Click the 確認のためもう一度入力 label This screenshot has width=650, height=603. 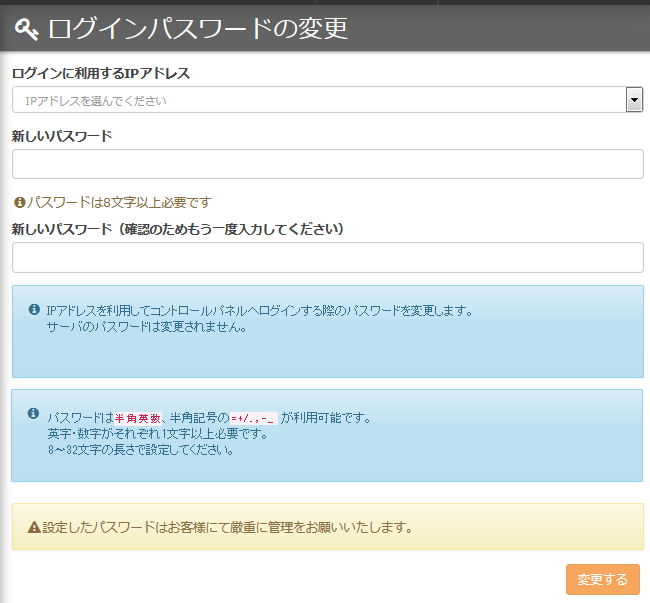pos(178,229)
